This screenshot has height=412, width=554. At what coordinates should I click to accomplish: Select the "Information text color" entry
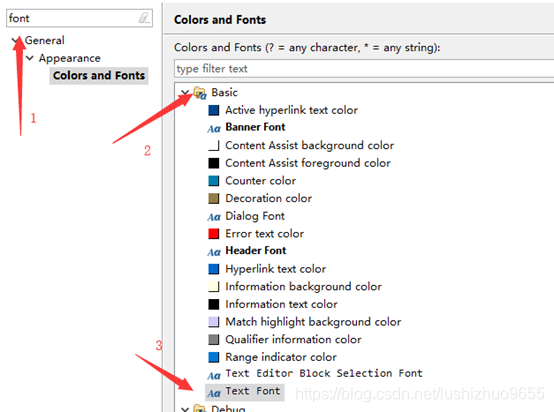[x=281, y=304]
